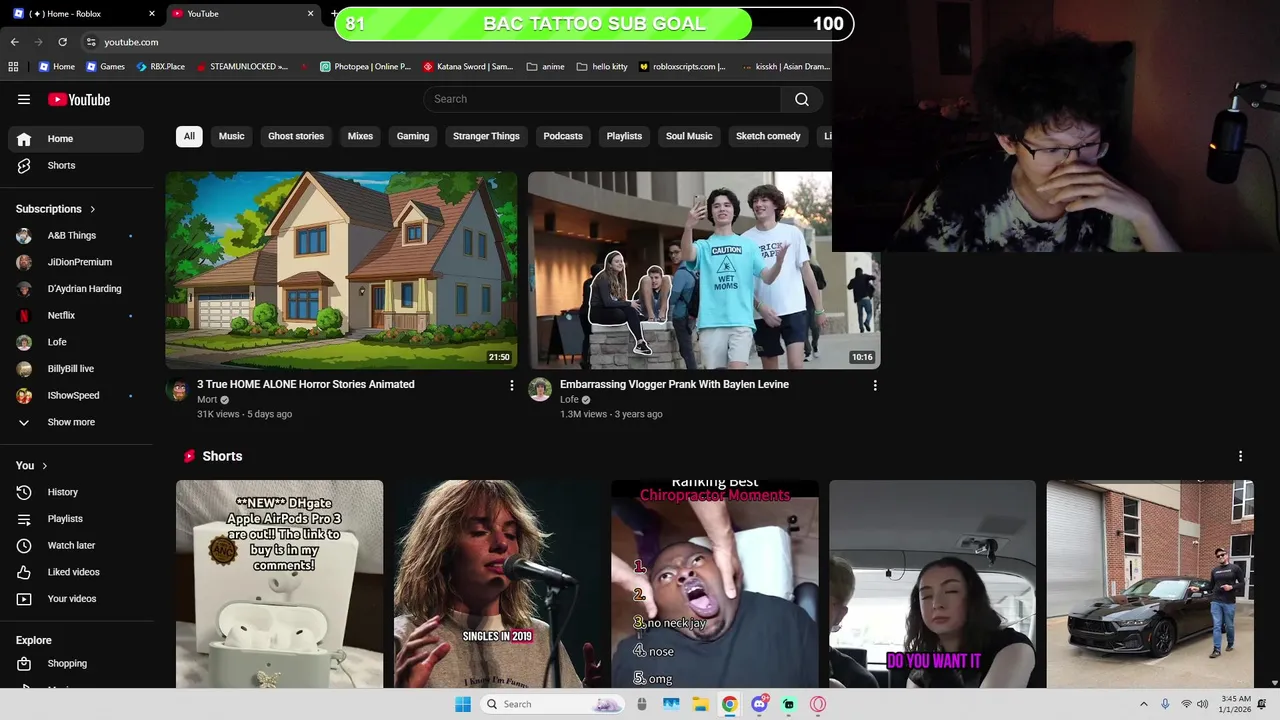Close the YouTube browser tab

tap(310, 14)
